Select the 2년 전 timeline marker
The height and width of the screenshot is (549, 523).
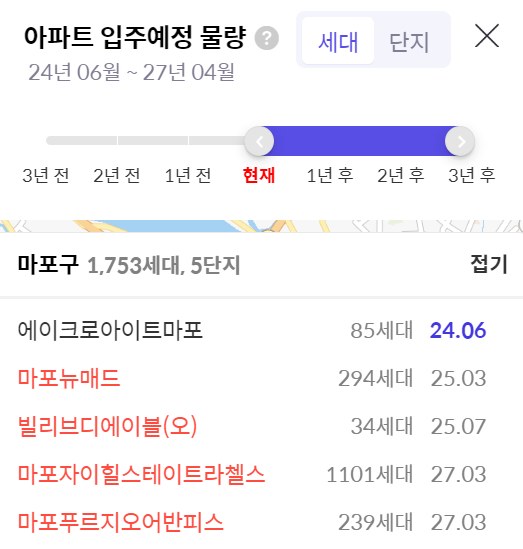pos(117,175)
